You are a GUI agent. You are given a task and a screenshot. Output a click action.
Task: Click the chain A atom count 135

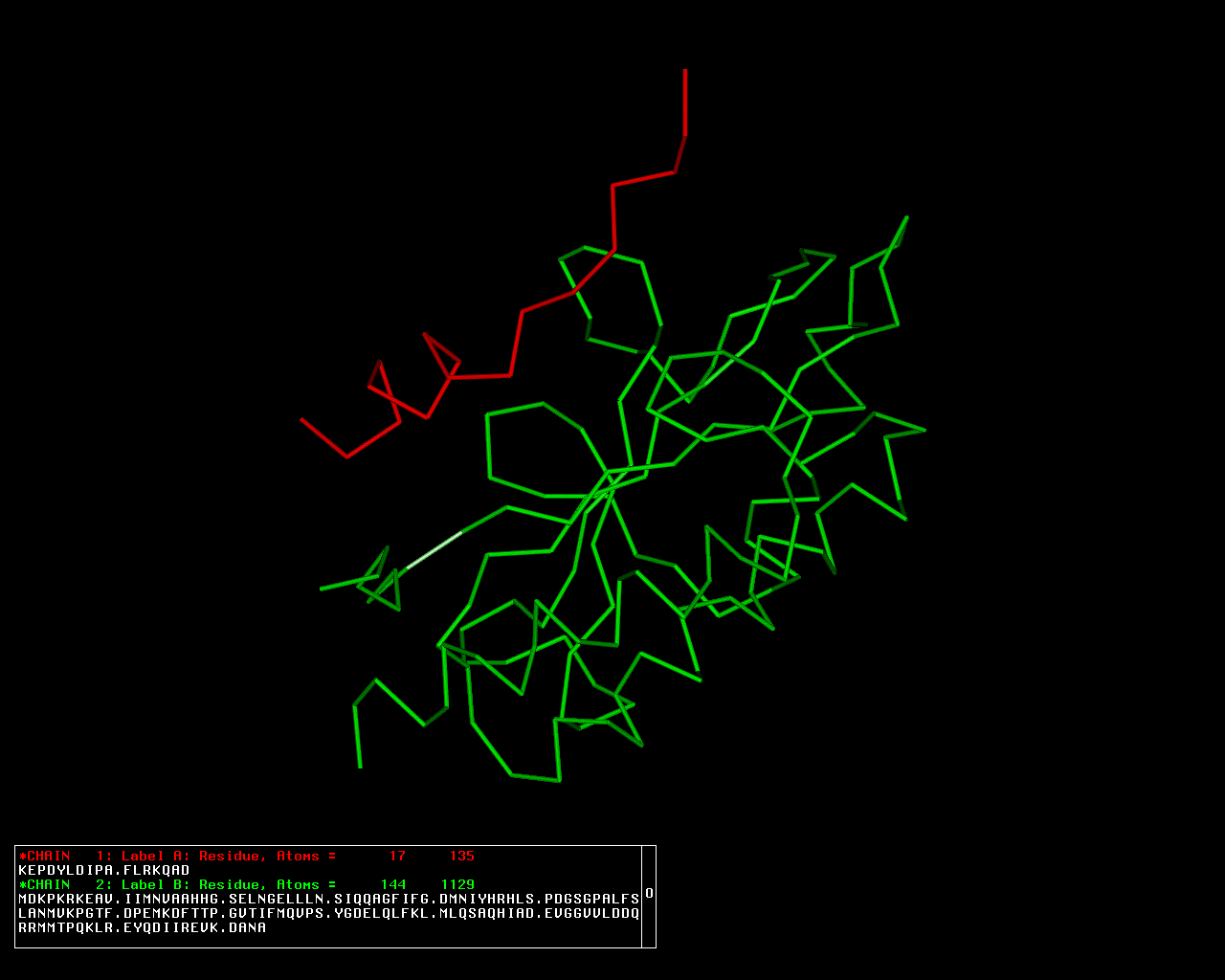tap(461, 856)
